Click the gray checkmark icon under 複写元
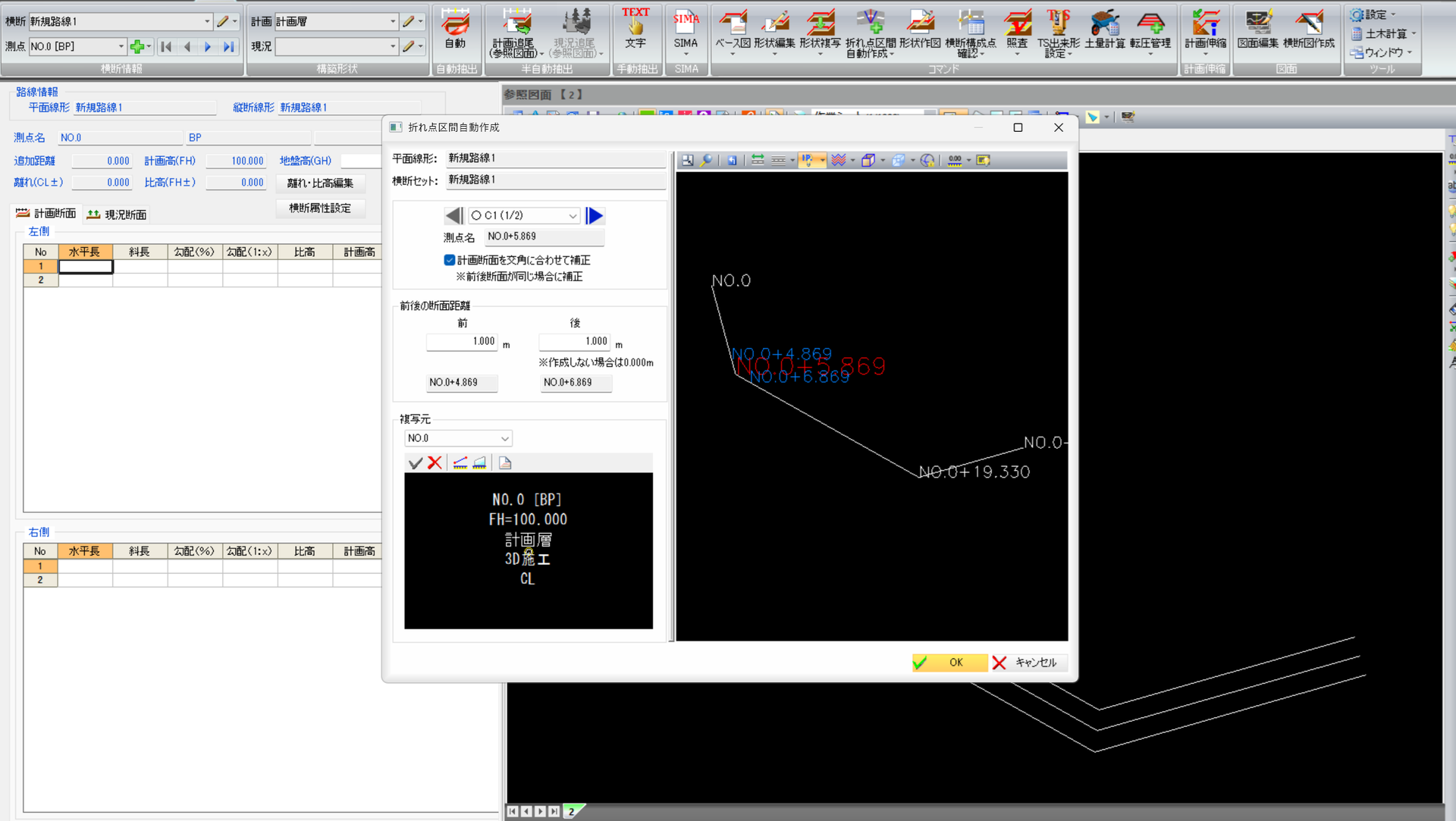 415,462
